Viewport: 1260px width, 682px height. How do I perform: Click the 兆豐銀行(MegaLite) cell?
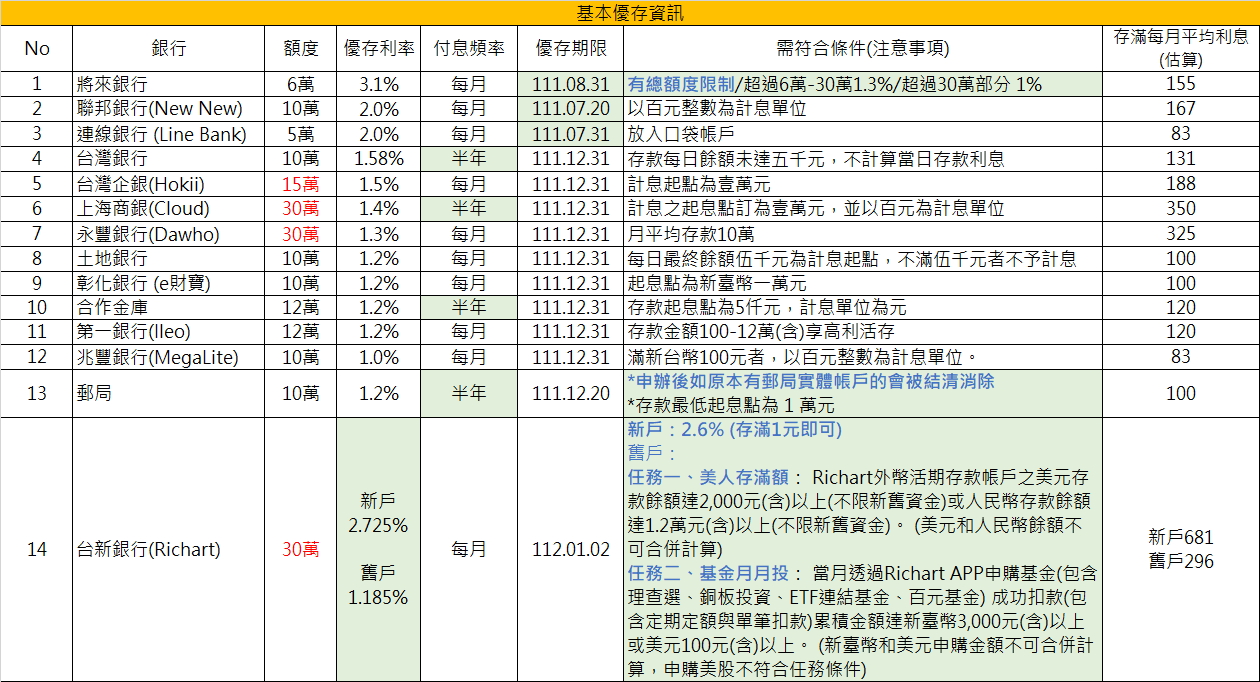point(168,357)
